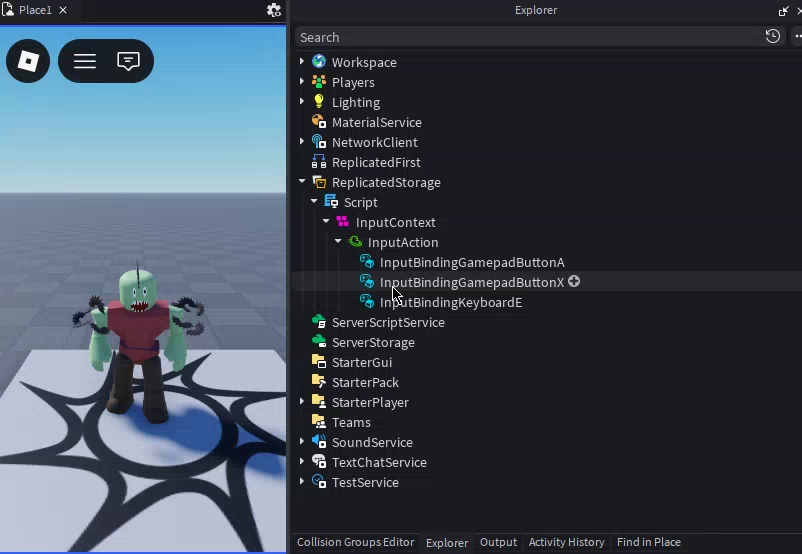Select the ReplicatedFirst row

[546, 162]
